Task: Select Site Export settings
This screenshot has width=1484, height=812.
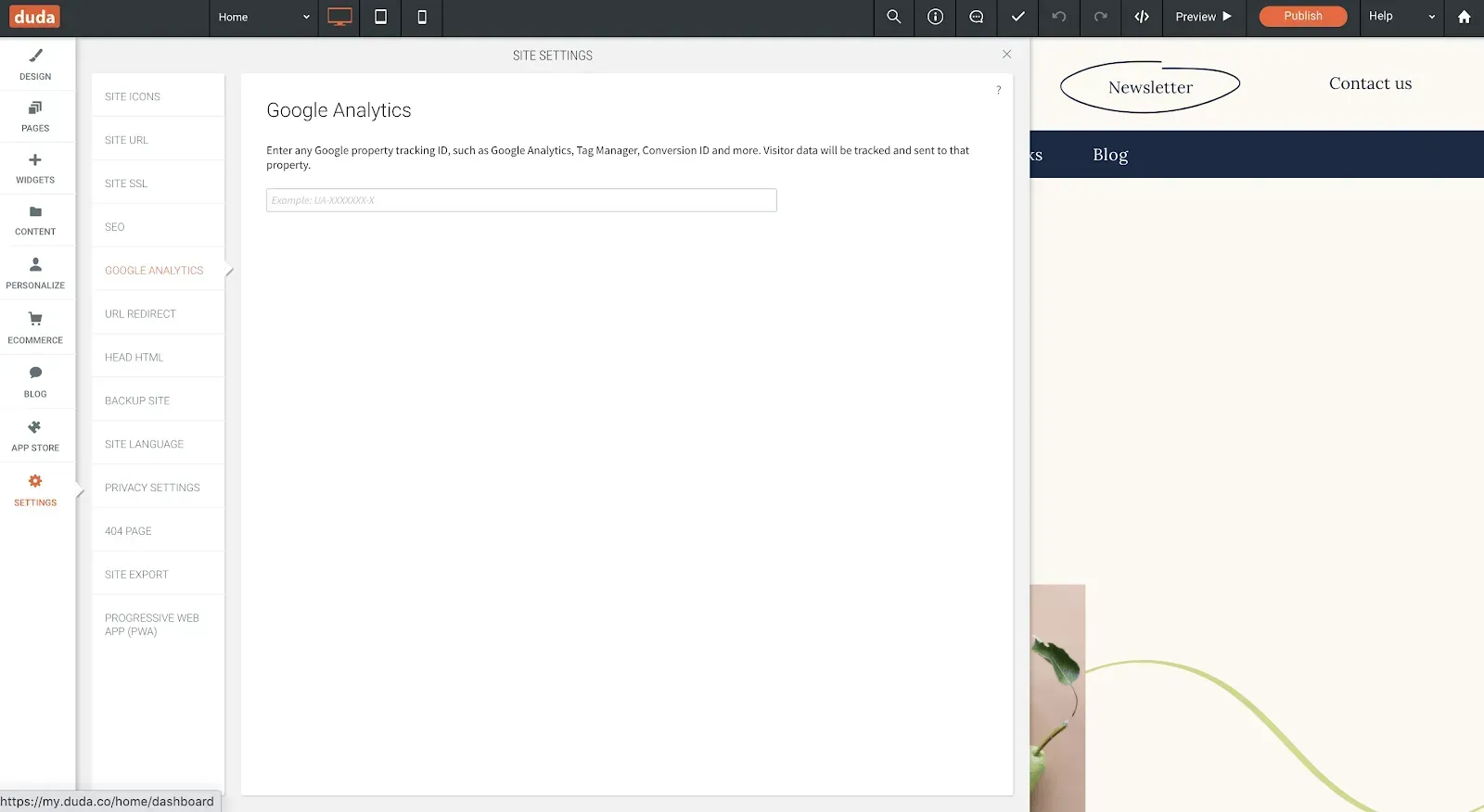Action: click(158, 575)
